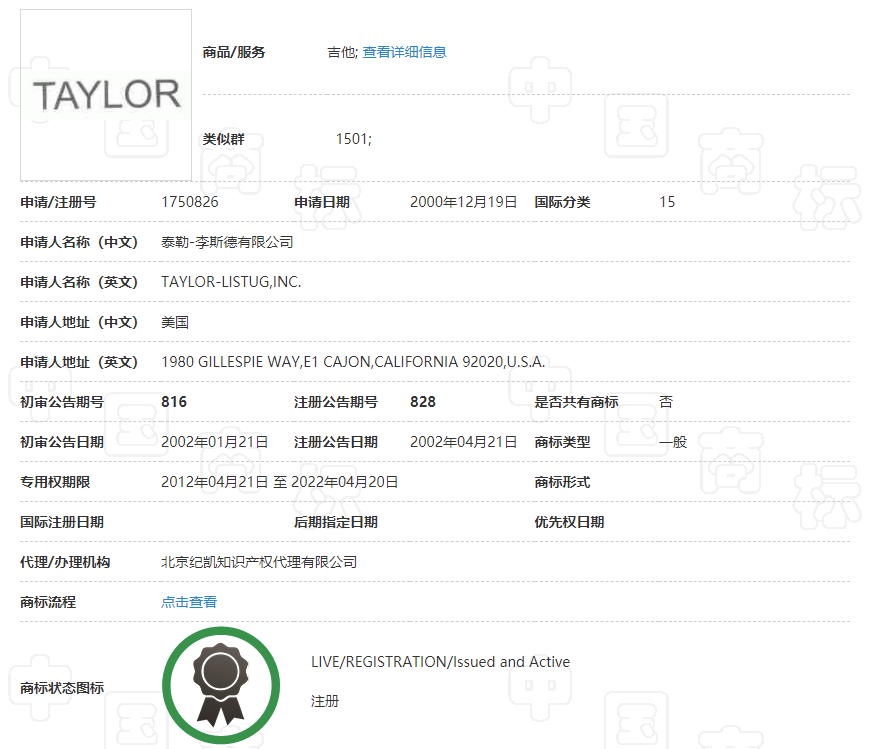The image size is (874, 749).
Task: Click the 点击查看 trademark process link
Action: coord(189,602)
